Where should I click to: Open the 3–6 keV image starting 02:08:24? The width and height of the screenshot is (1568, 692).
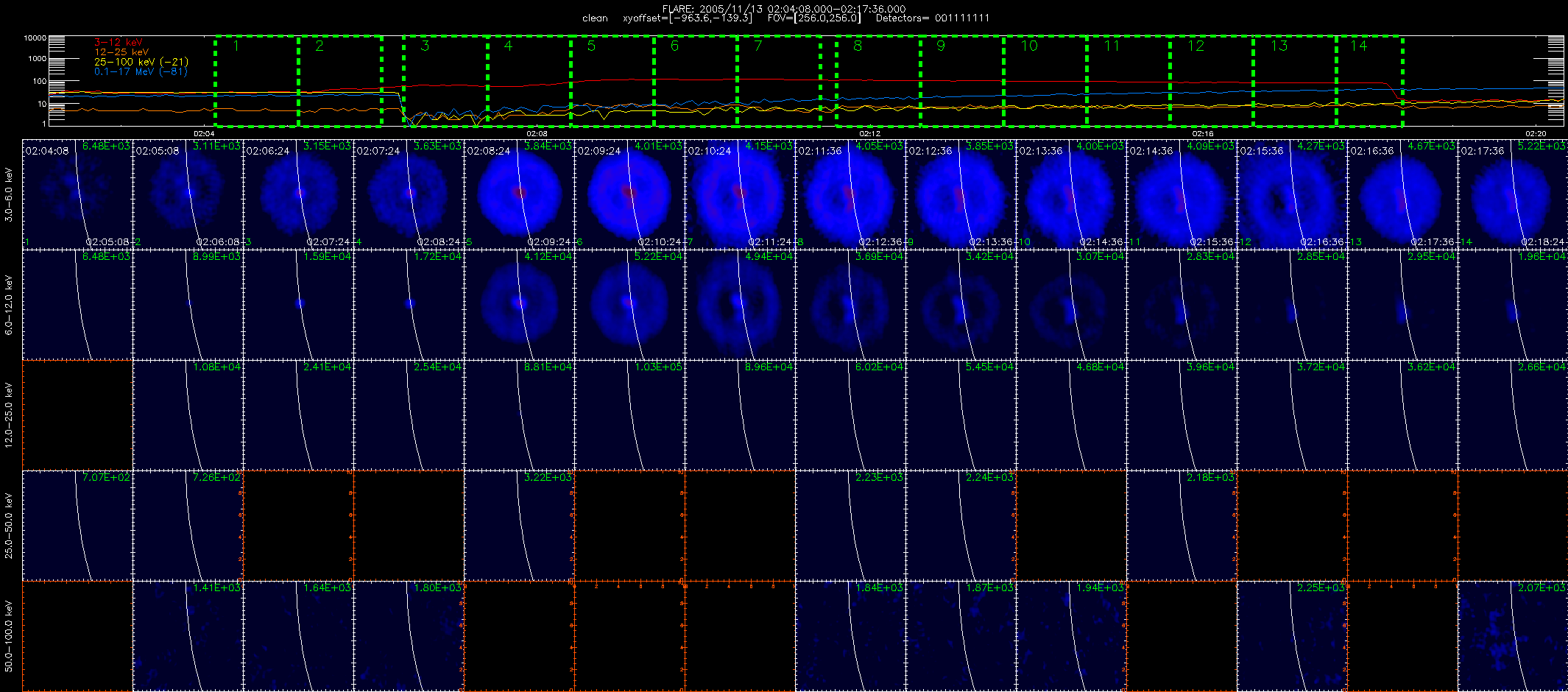pyautogui.click(x=519, y=194)
